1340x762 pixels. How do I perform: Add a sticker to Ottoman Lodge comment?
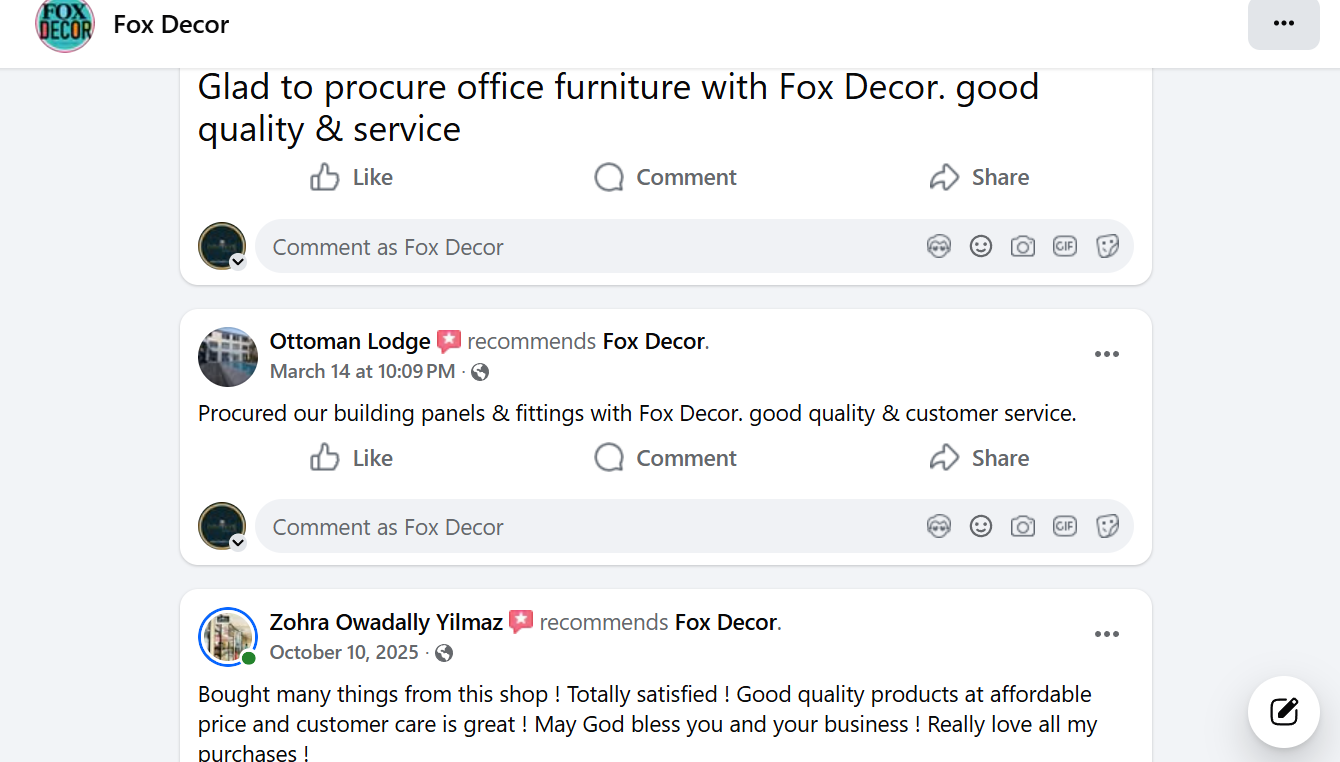tap(1107, 526)
